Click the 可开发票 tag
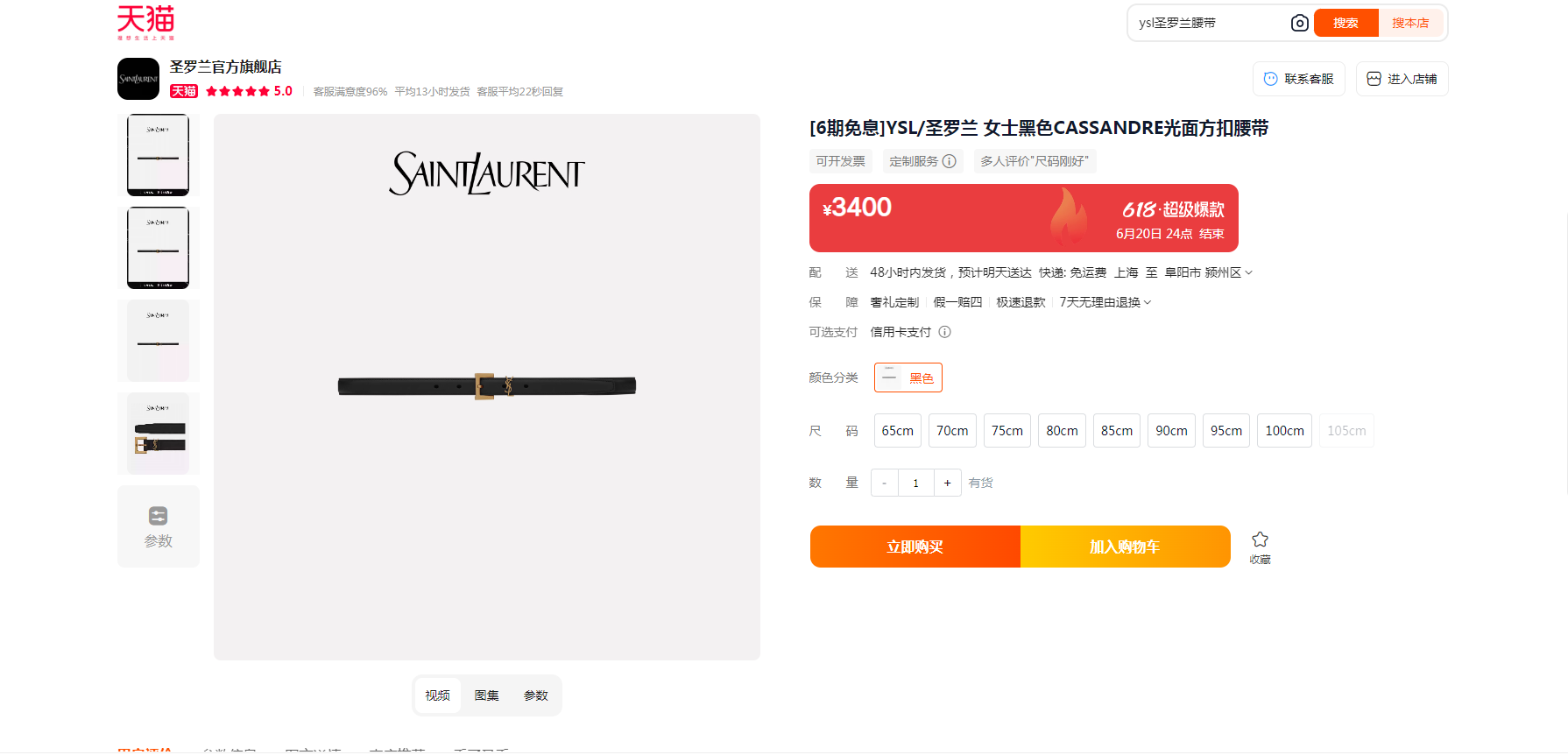This screenshot has width=1568, height=755. click(841, 161)
